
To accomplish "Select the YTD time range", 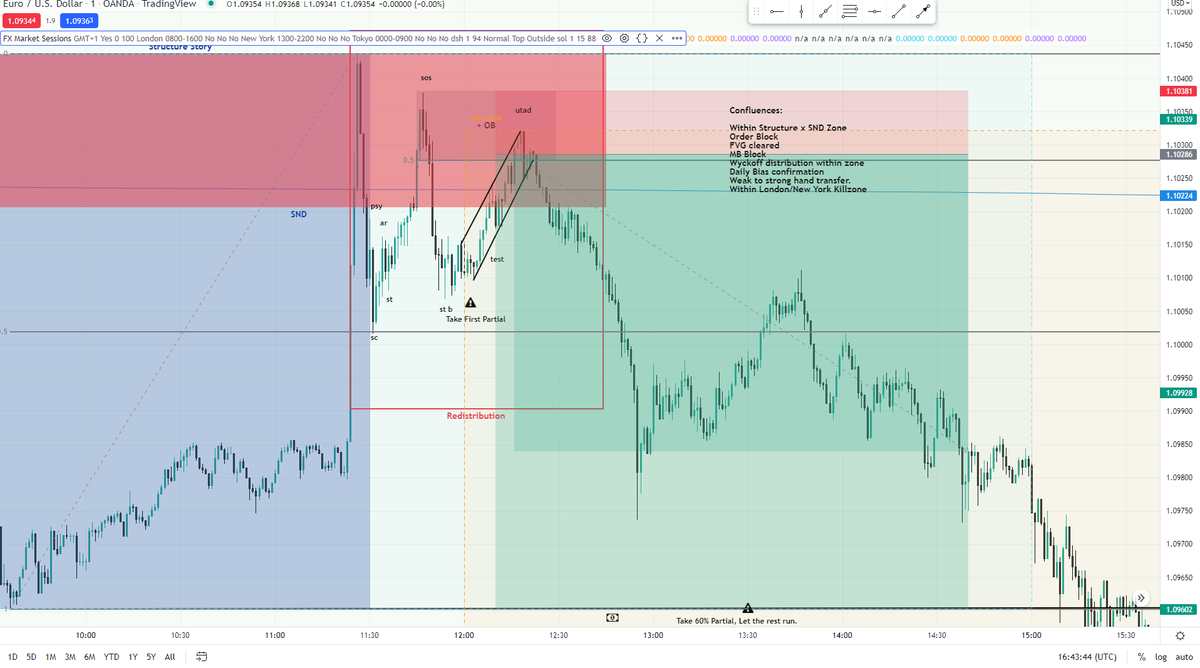I will click(112, 657).
